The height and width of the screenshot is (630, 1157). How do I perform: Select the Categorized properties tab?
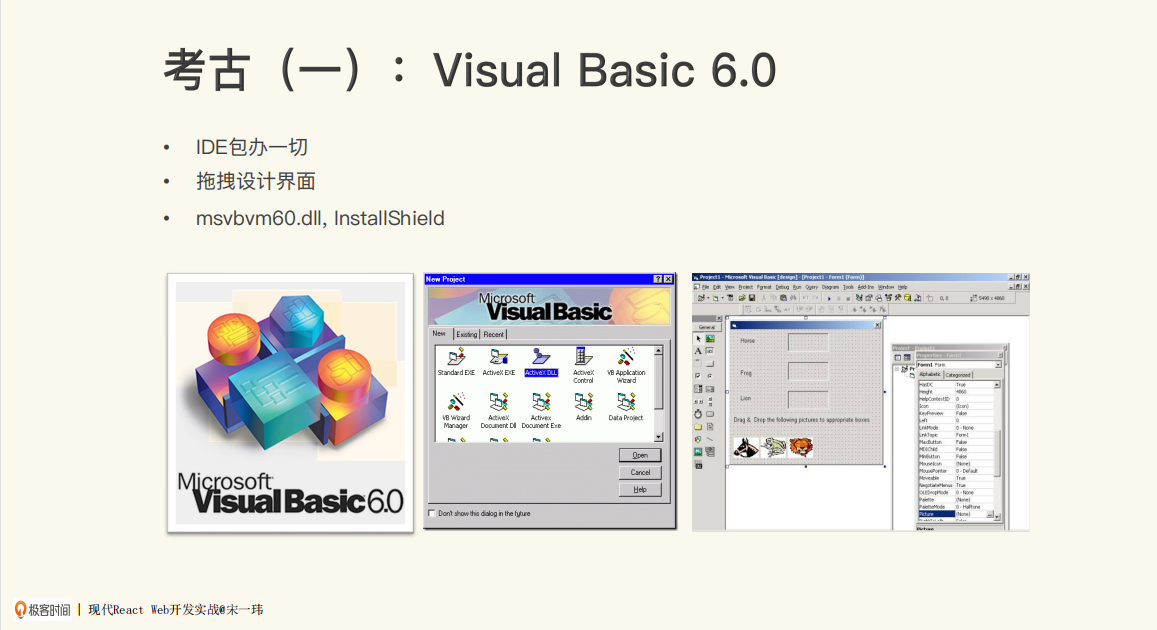tap(958, 375)
